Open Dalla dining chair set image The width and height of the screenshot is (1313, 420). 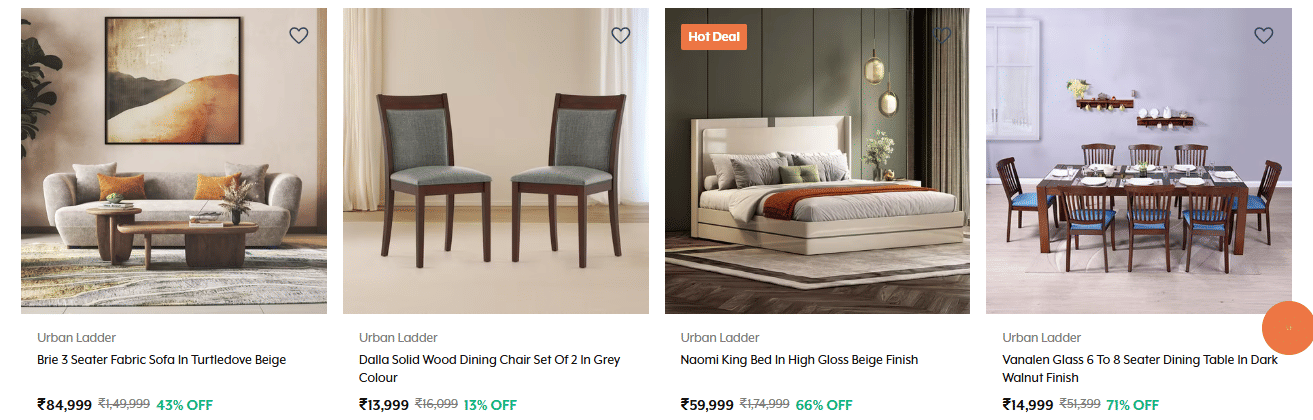point(496,161)
